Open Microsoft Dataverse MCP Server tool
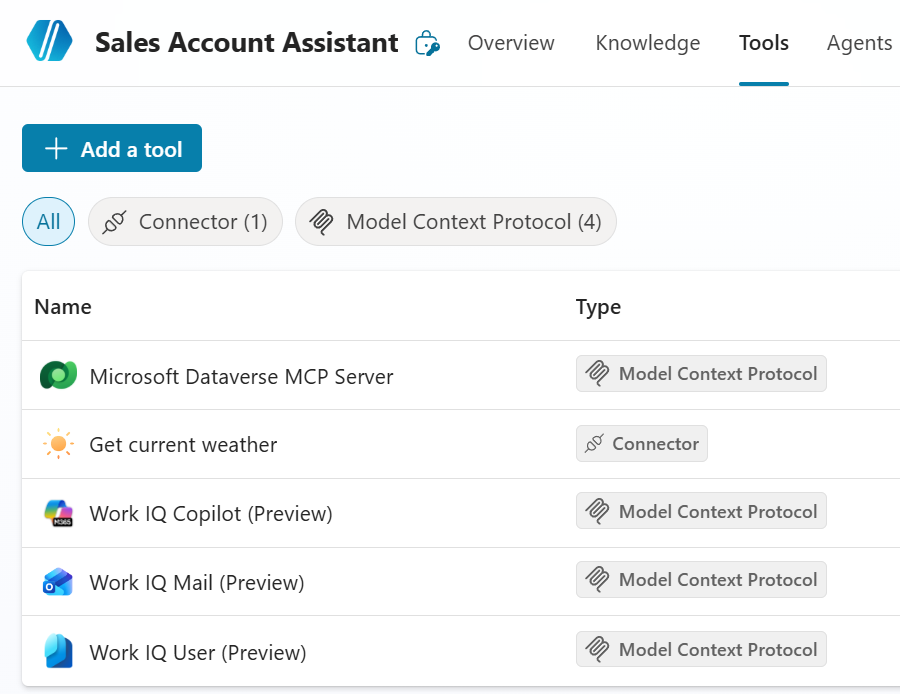This screenshot has height=694, width=900. pyautogui.click(x=241, y=377)
